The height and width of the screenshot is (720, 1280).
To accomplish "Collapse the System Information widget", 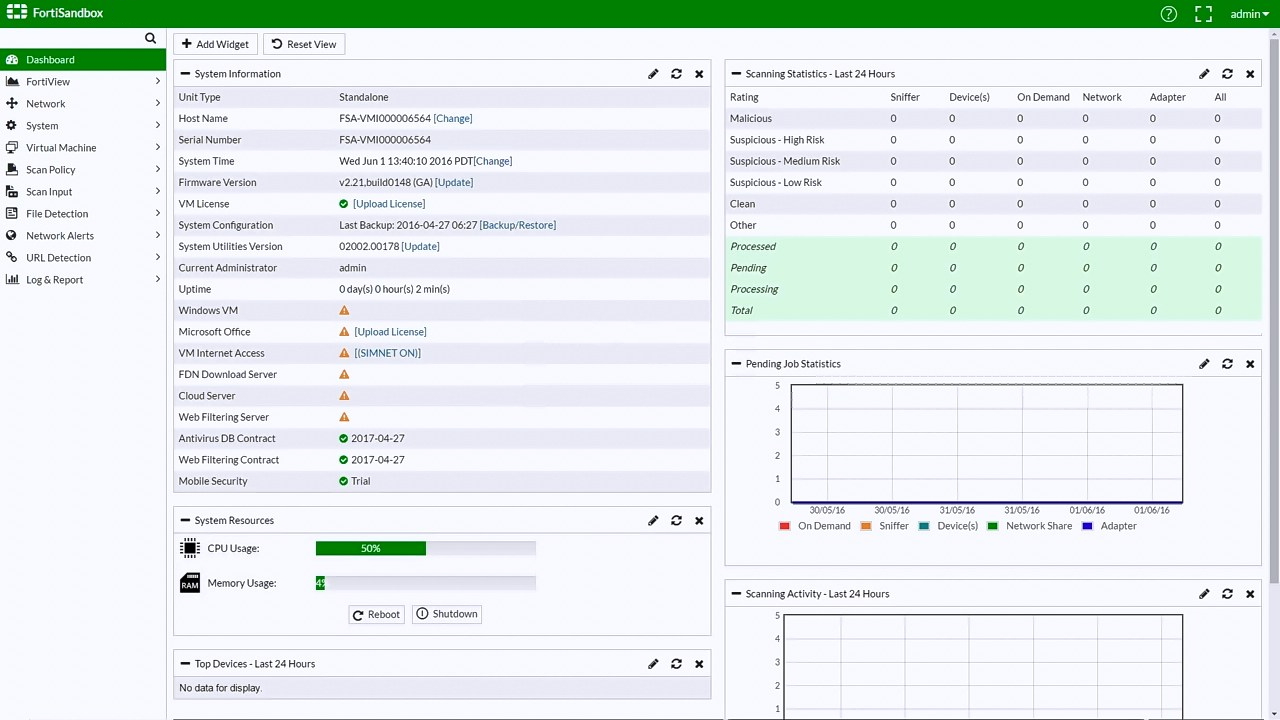I will 185,74.
